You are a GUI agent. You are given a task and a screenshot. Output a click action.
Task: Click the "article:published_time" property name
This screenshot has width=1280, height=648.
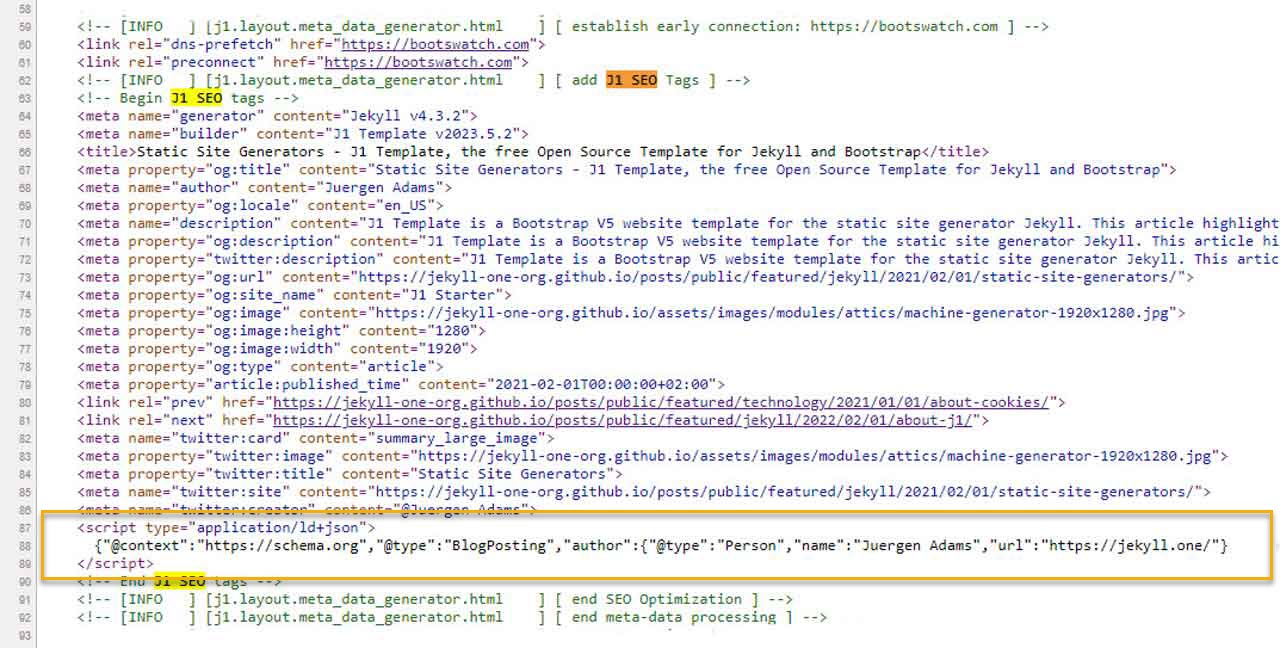(x=307, y=384)
